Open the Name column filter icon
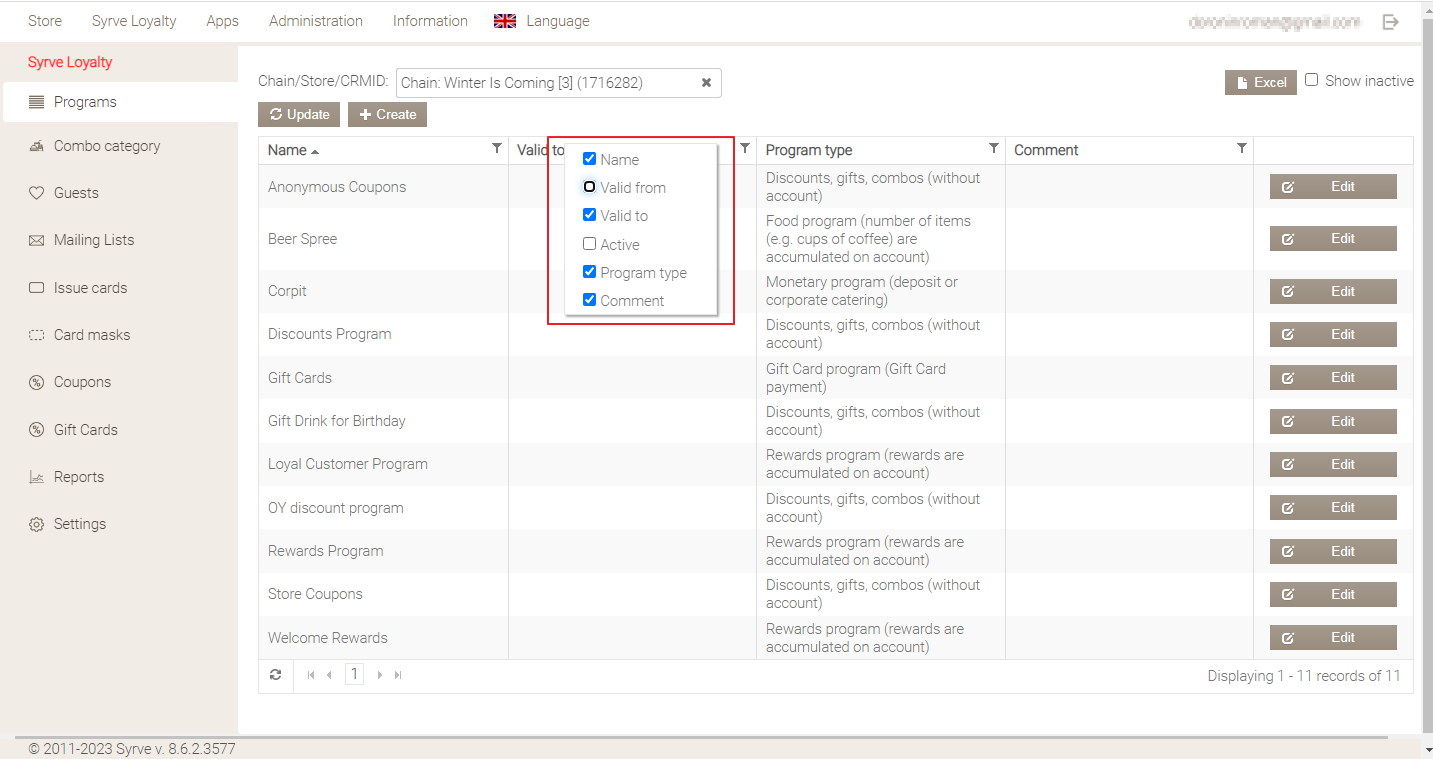The height and width of the screenshot is (759, 1433). [x=497, y=149]
